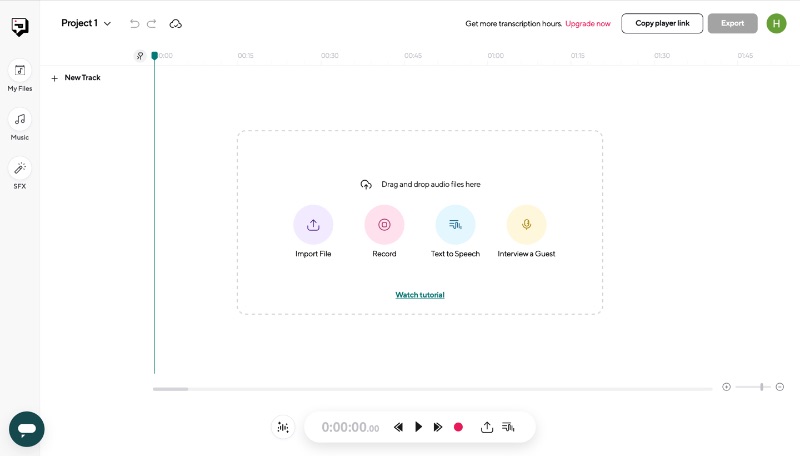Click the 00:45 mark on ruler

click(413, 56)
